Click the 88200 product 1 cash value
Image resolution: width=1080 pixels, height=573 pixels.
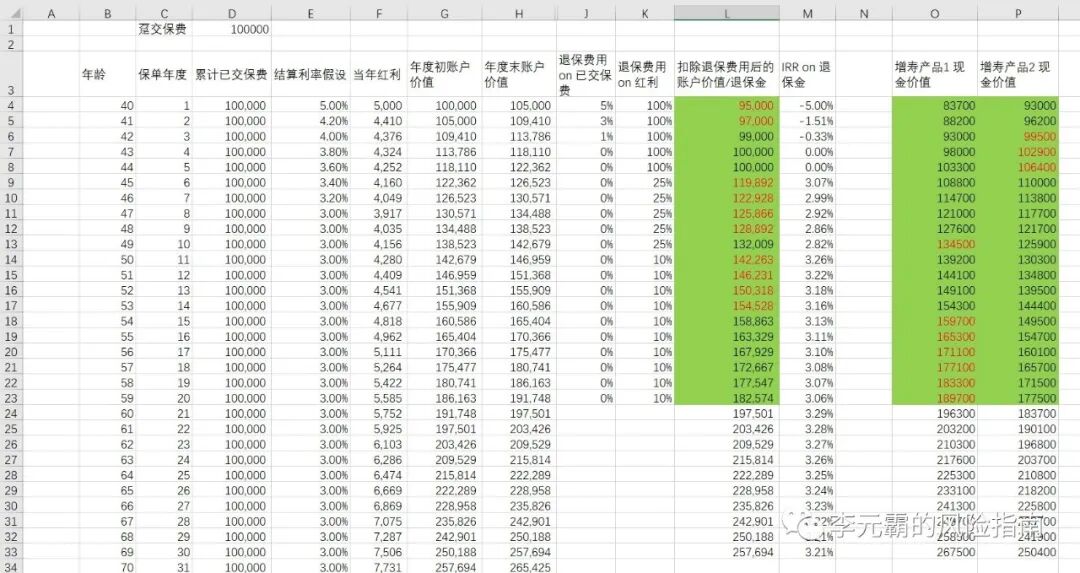coord(935,121)
